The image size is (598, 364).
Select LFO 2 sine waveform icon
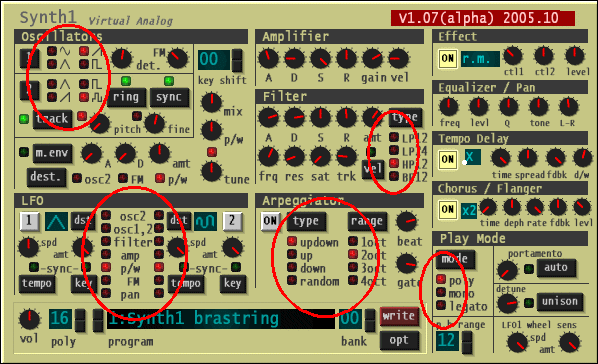(205, 221)
